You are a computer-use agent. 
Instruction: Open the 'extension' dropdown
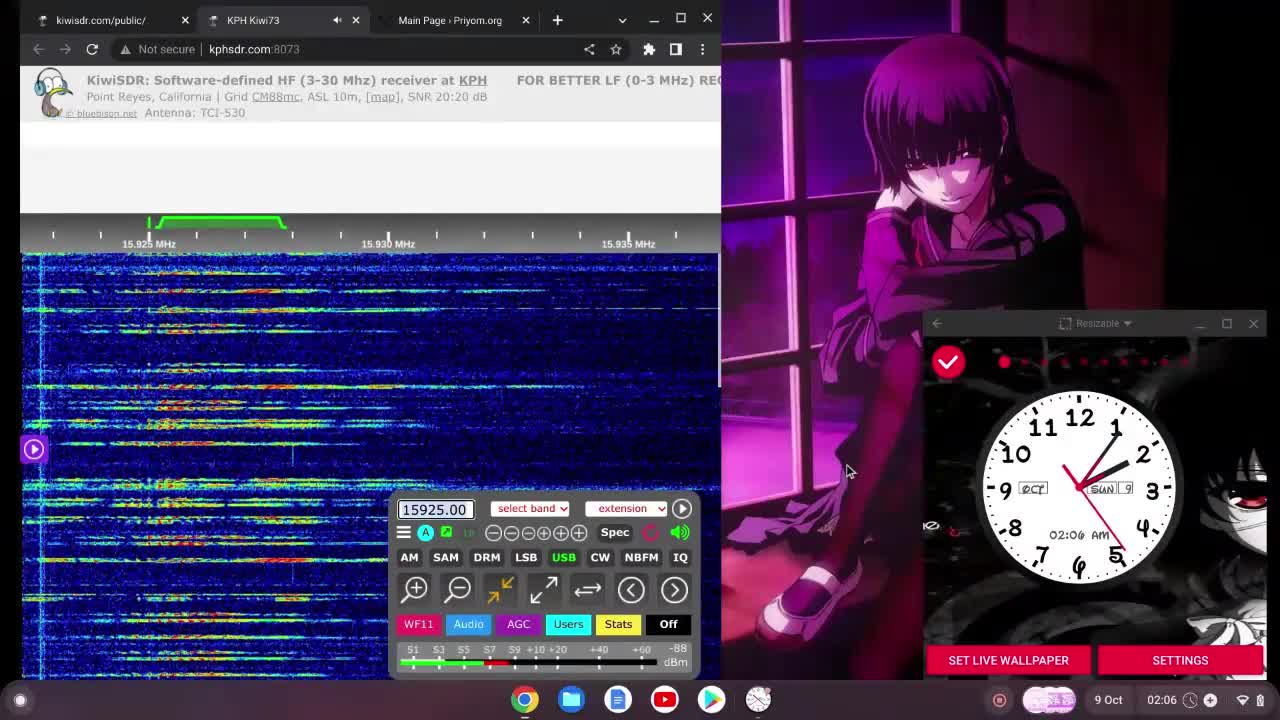tap(626, 509)
